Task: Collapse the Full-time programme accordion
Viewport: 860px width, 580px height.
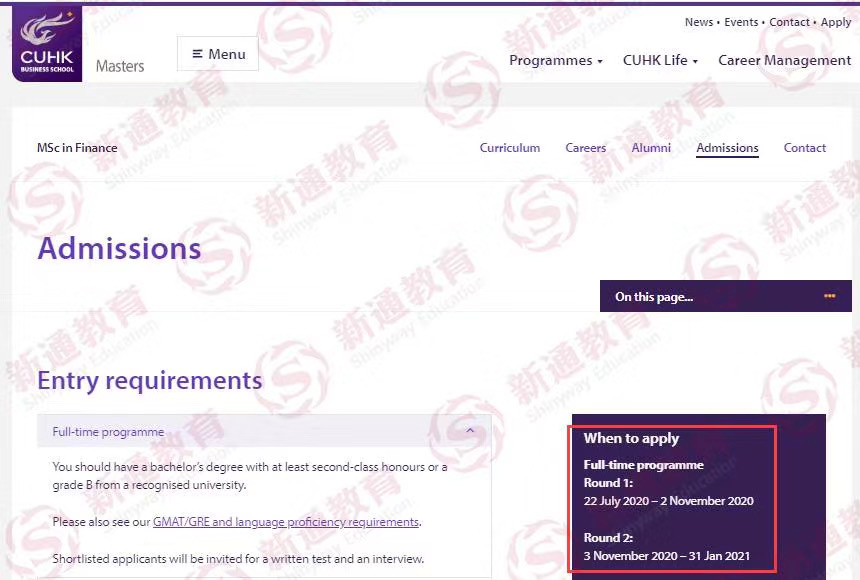Action: tap(264, 431)
